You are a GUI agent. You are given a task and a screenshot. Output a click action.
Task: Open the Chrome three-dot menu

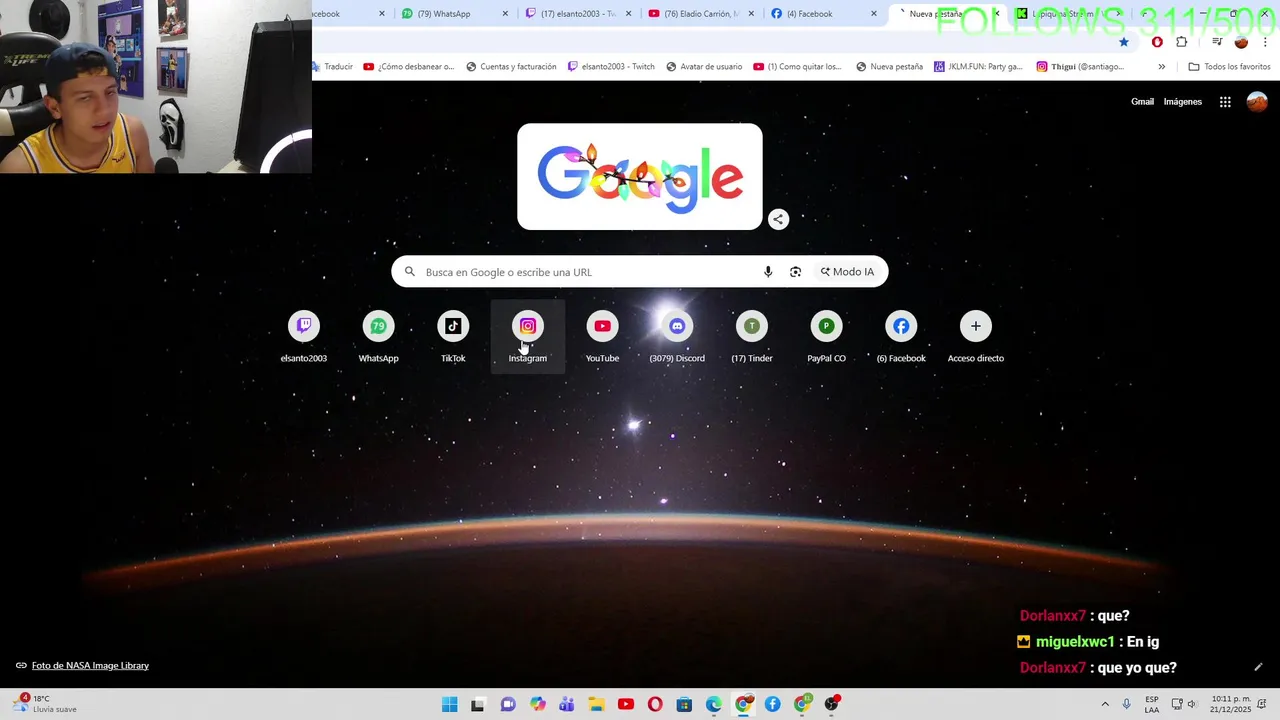[x=1265, y=42]
